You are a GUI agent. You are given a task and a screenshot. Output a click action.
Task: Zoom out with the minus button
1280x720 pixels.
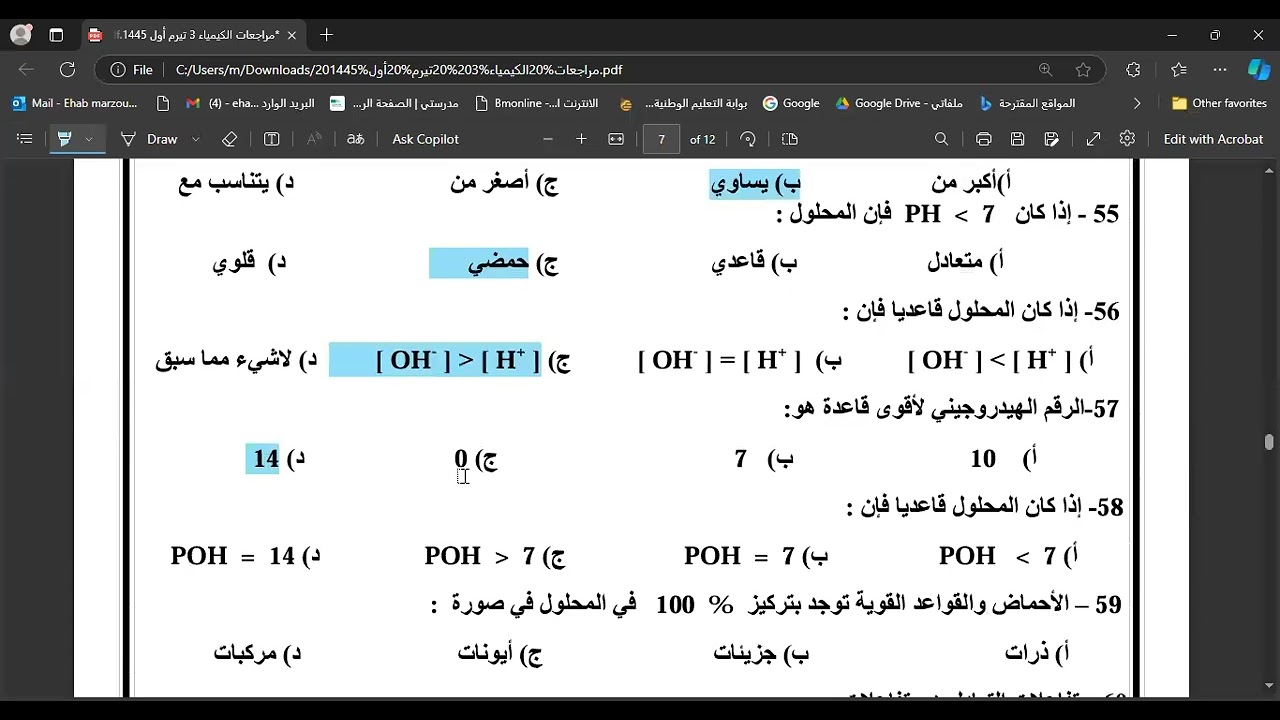point(548,139)
